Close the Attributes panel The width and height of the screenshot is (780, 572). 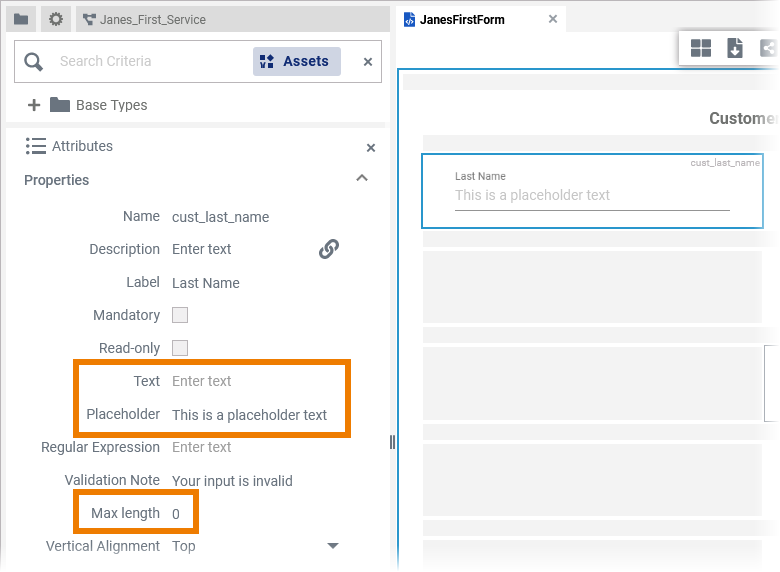(x=371, y=148)
